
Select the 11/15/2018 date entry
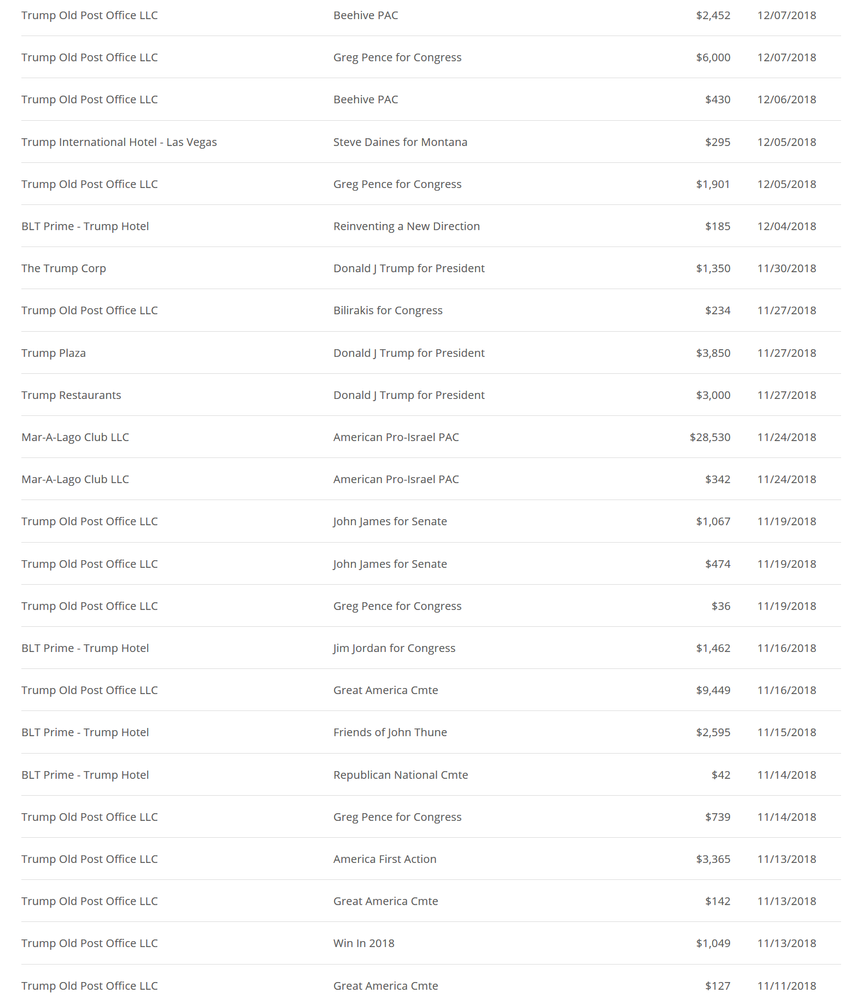(x=786, y=732)
